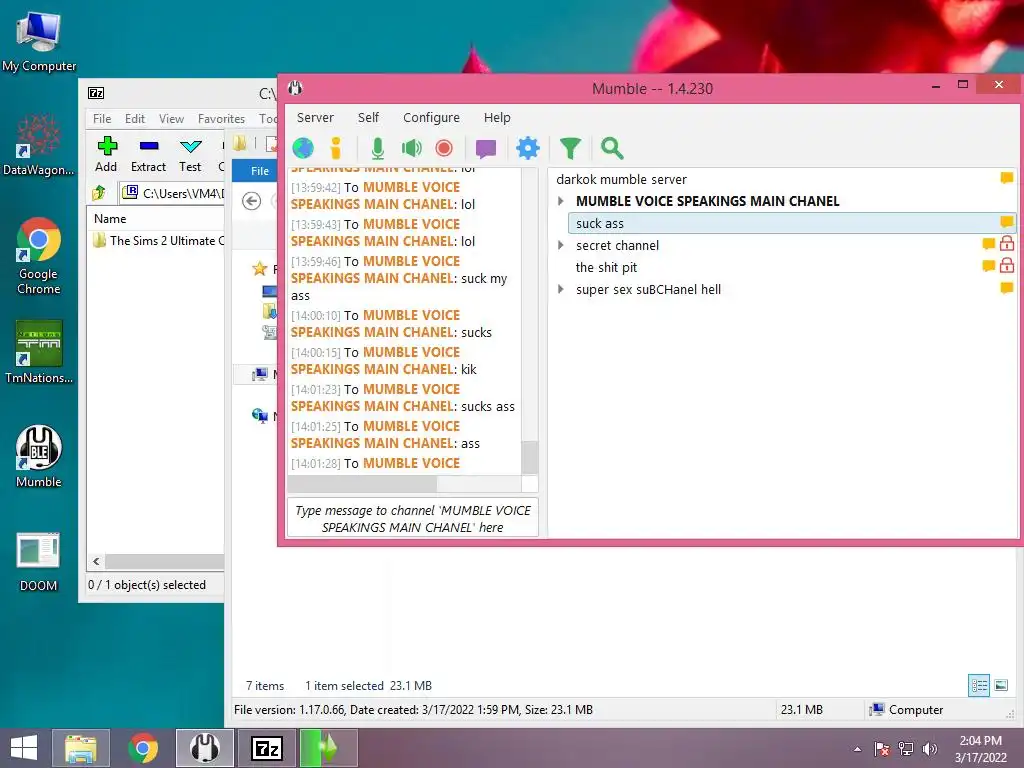Switch Explorer to details view icon
This screenshot has height=768, width=1024.
pyautogui.click(x=979, y=685)
